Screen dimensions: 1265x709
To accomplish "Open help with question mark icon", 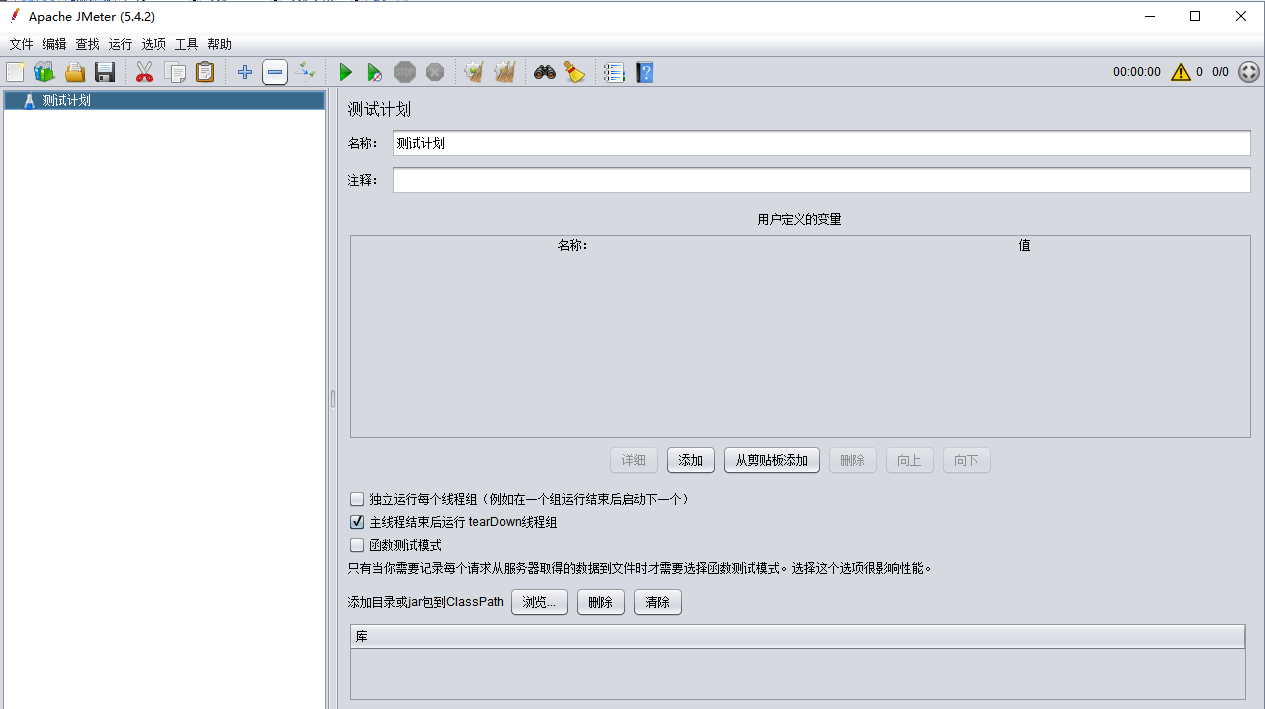I will coord(645,72).
